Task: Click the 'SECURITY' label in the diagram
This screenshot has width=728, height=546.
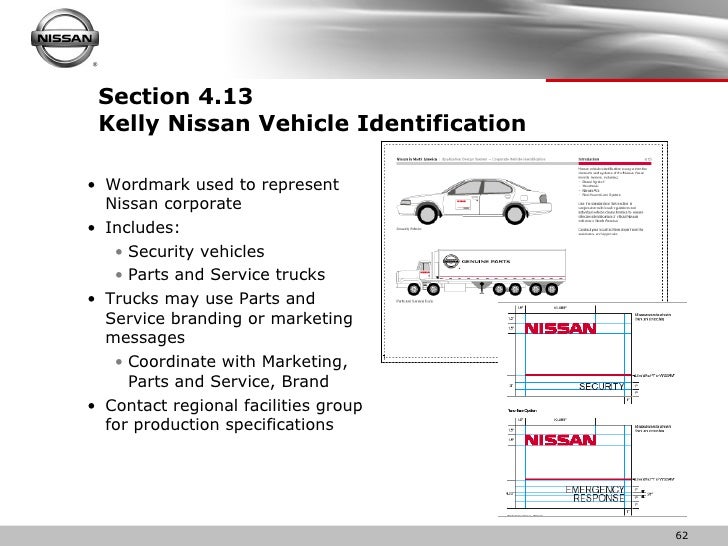Action: [601, 386]
